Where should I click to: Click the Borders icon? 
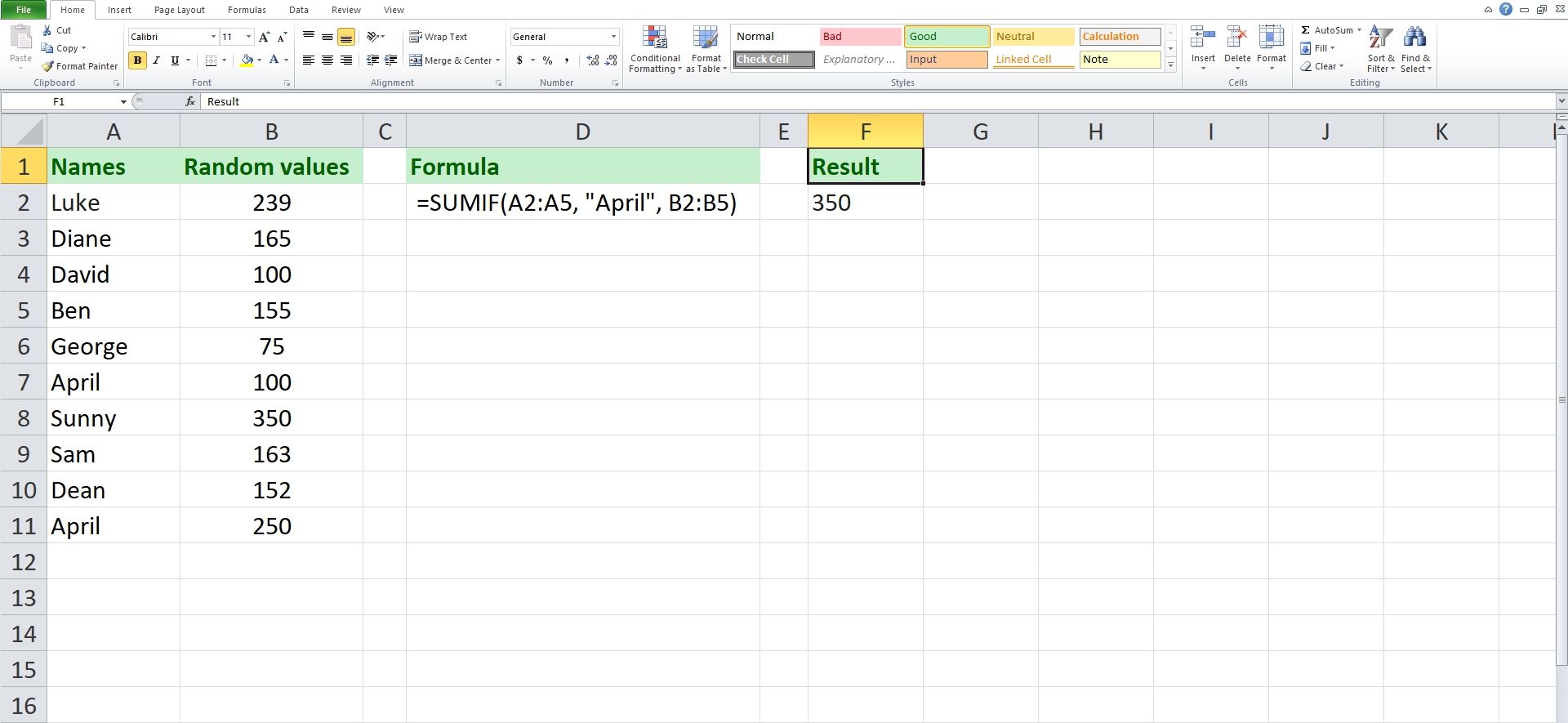tap(211, 60)
